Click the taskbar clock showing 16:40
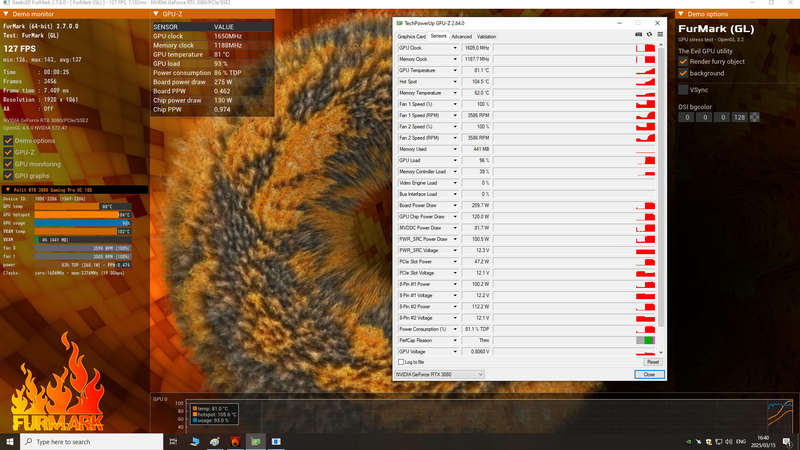 (x=763, y=441)
